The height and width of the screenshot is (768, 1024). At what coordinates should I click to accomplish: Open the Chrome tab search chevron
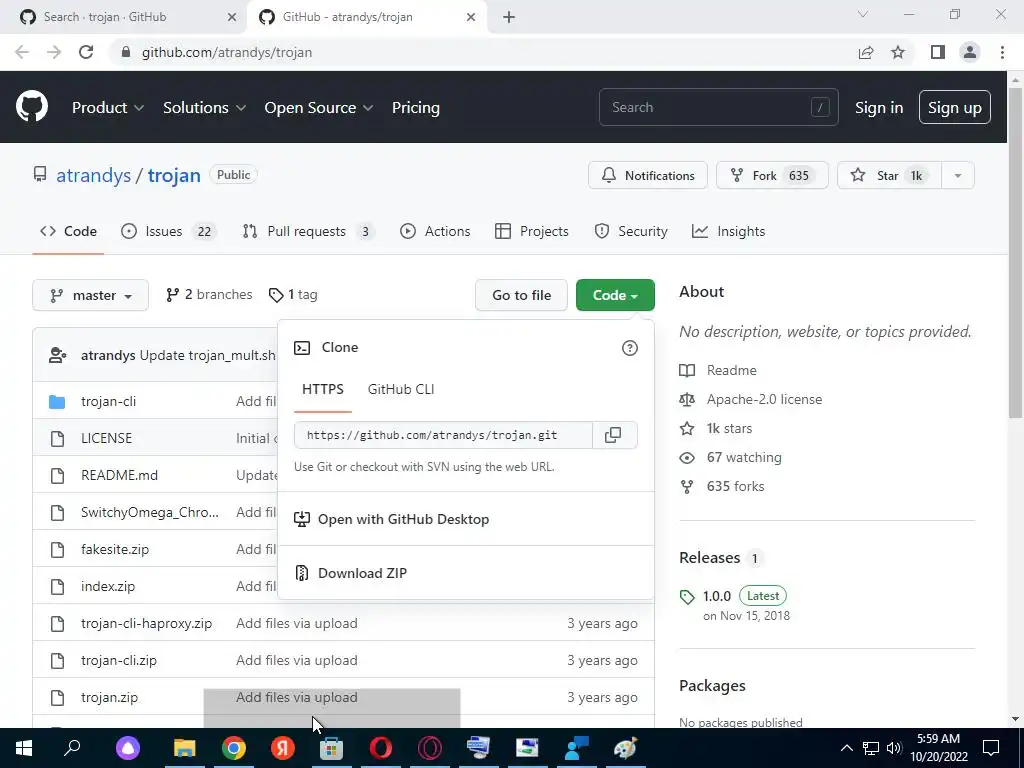[863, 14]
